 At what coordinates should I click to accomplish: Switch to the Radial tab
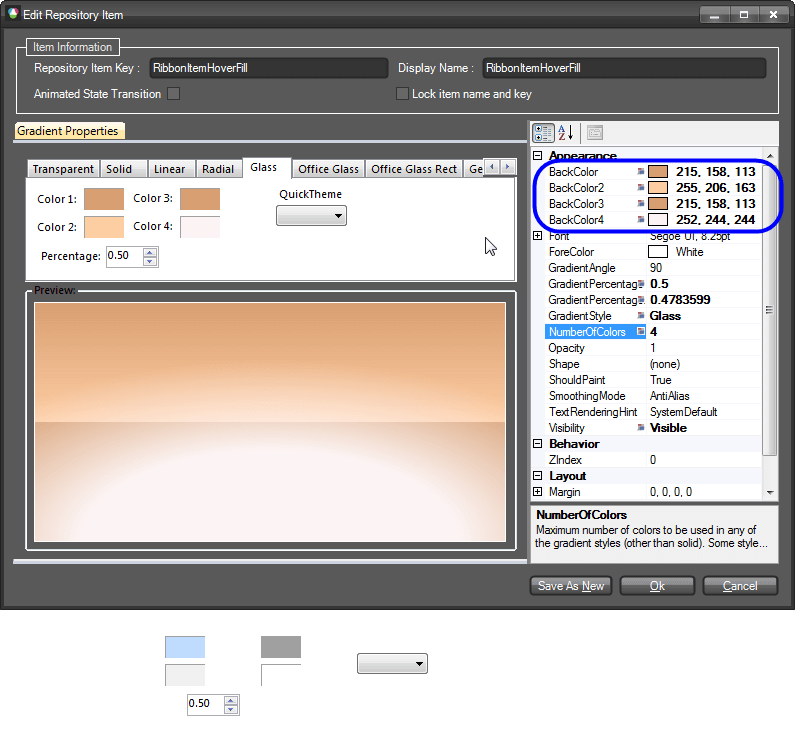click(218, 169)
